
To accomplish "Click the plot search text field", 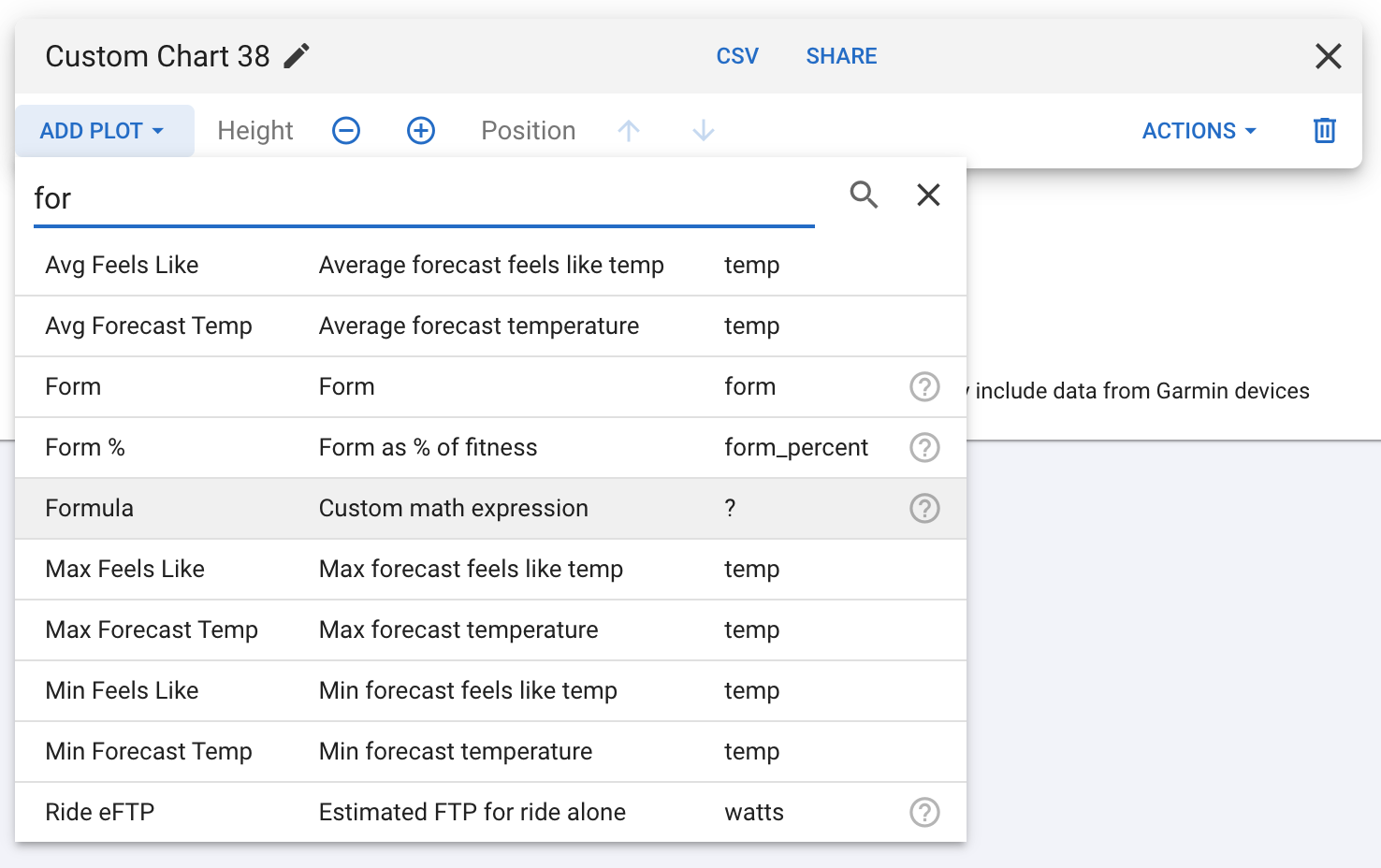I will tap(423, 198).
